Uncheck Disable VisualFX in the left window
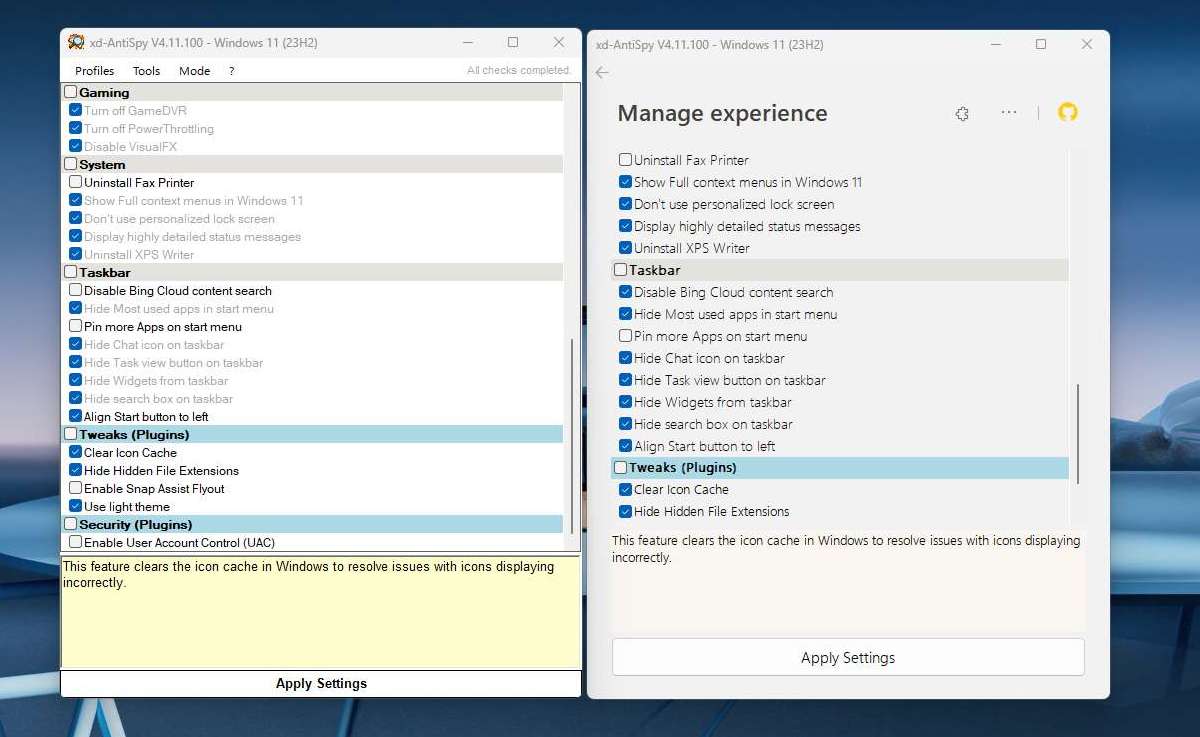Image resolution: width=1200 pixels, height=737 pixels. [x=76, y=146]
